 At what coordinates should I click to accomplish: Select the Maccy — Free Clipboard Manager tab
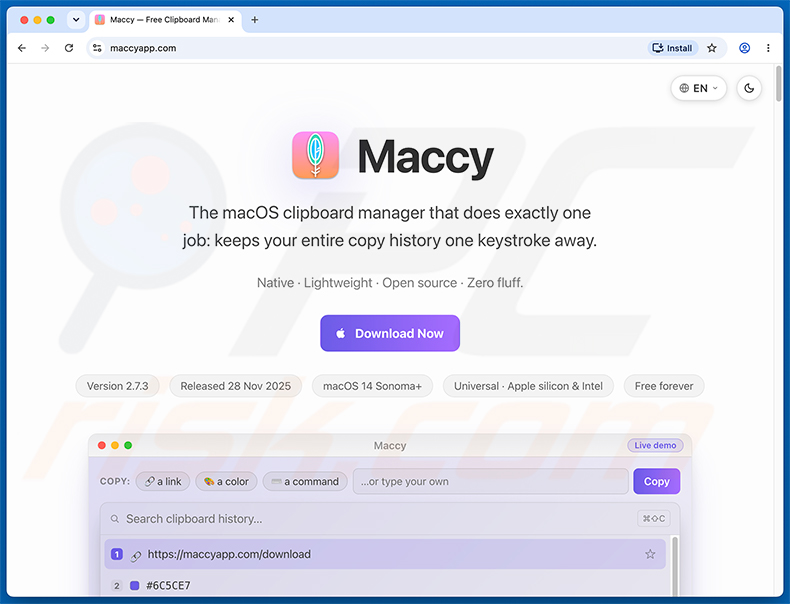[165, 20]
